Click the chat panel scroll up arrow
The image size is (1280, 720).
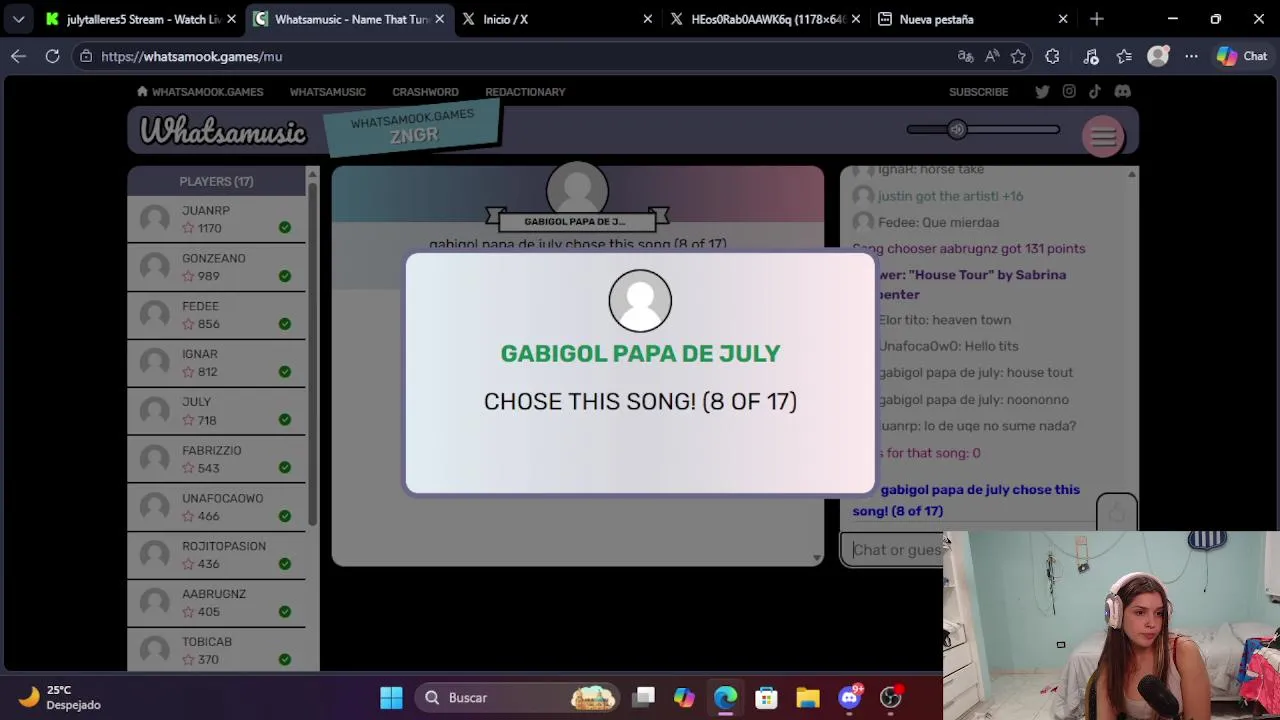pyautogui.click(x=1131, y=175)
